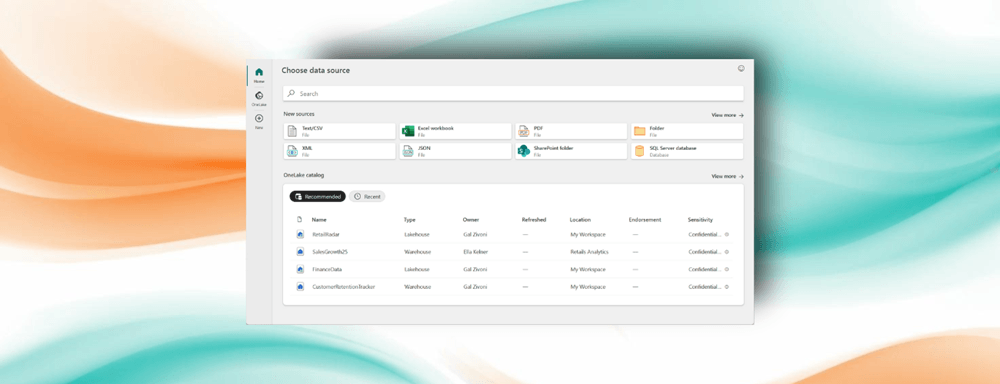Click View more for OneLake catalog
The width and height of the screenshot is (1000, 384).
[728, 176]
